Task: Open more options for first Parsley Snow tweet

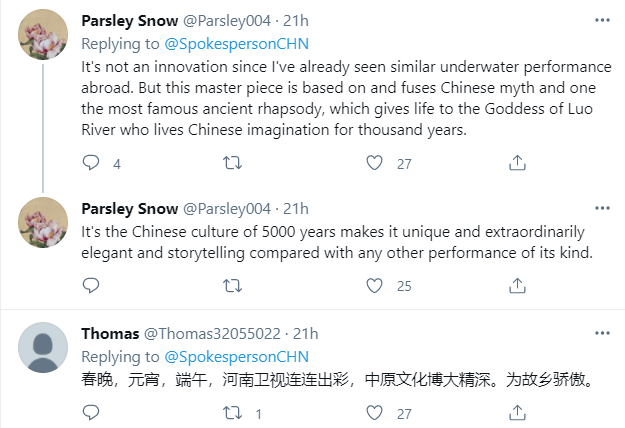Action: tap(600, 19)
